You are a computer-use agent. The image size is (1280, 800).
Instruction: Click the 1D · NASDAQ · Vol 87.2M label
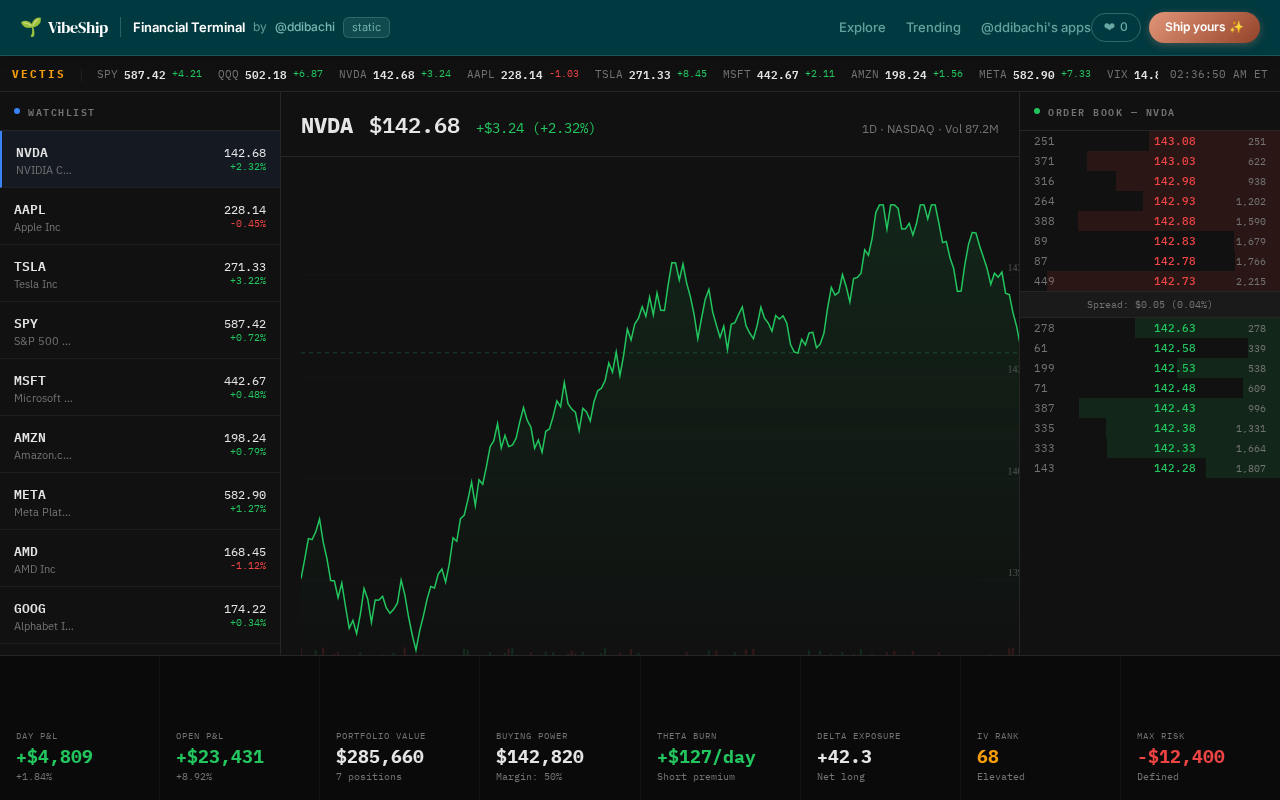pyautogui.click(x=930, y=129)
